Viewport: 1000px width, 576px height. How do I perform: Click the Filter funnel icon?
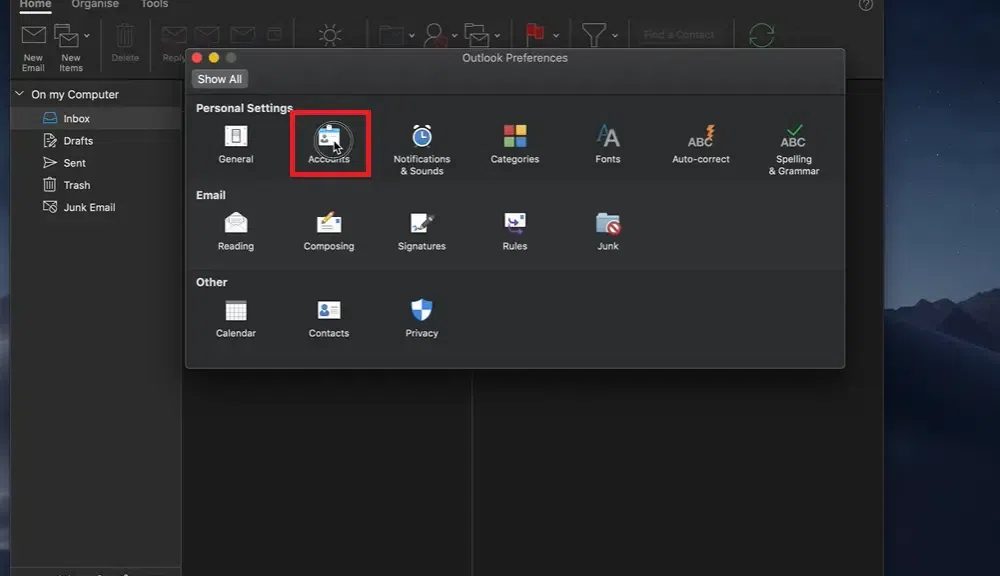pos(594,35)
